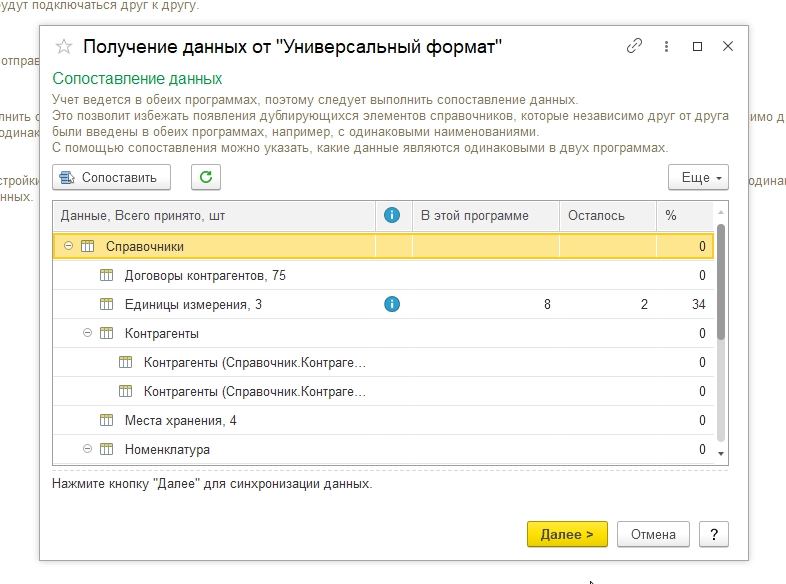Viewport: 786px width, 584px height.
Task: Click table icon beside Договоры контрагентов
Action: [107, 275]
